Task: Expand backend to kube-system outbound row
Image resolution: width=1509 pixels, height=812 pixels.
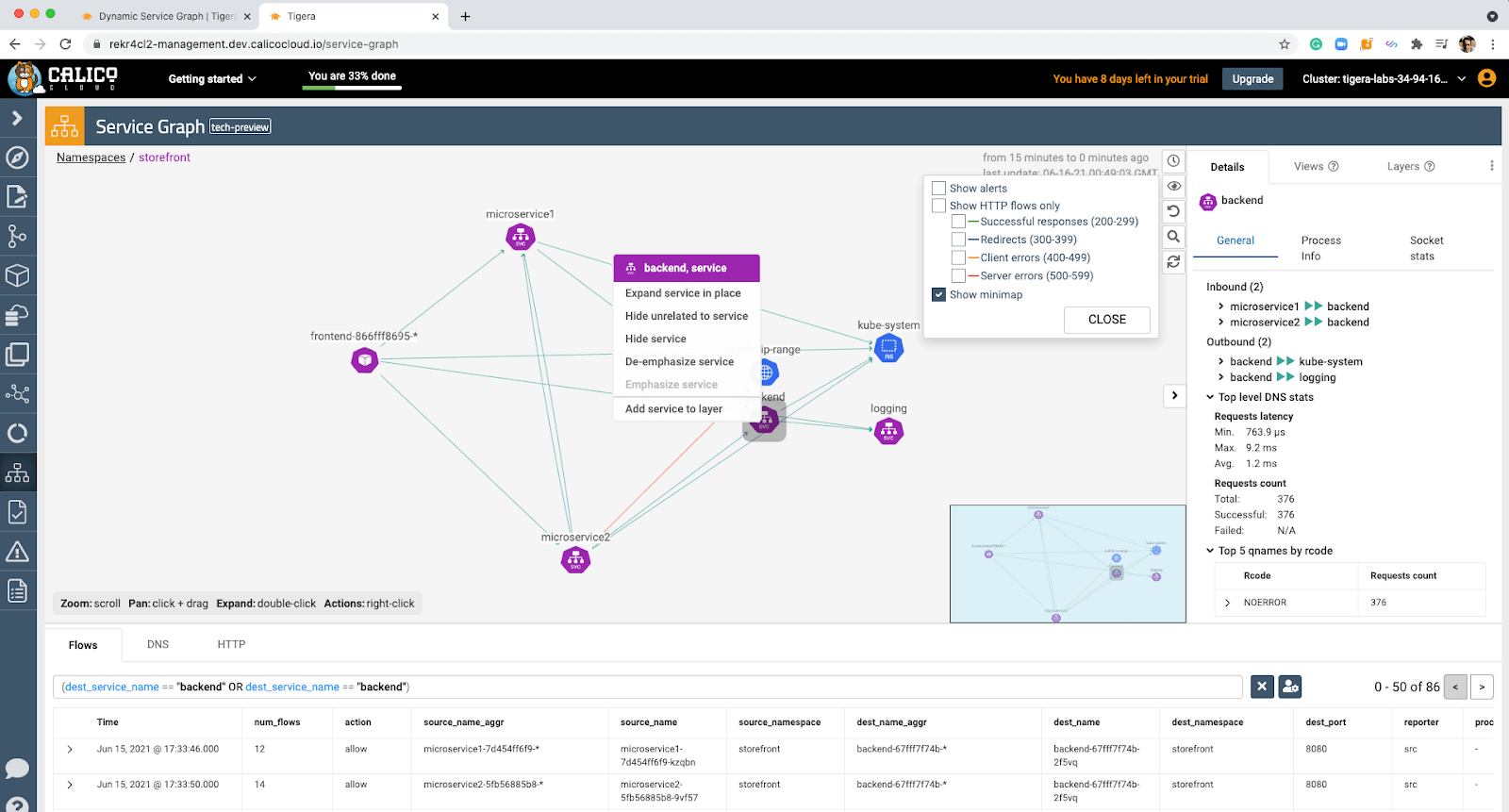Action: coord(1221,361)
